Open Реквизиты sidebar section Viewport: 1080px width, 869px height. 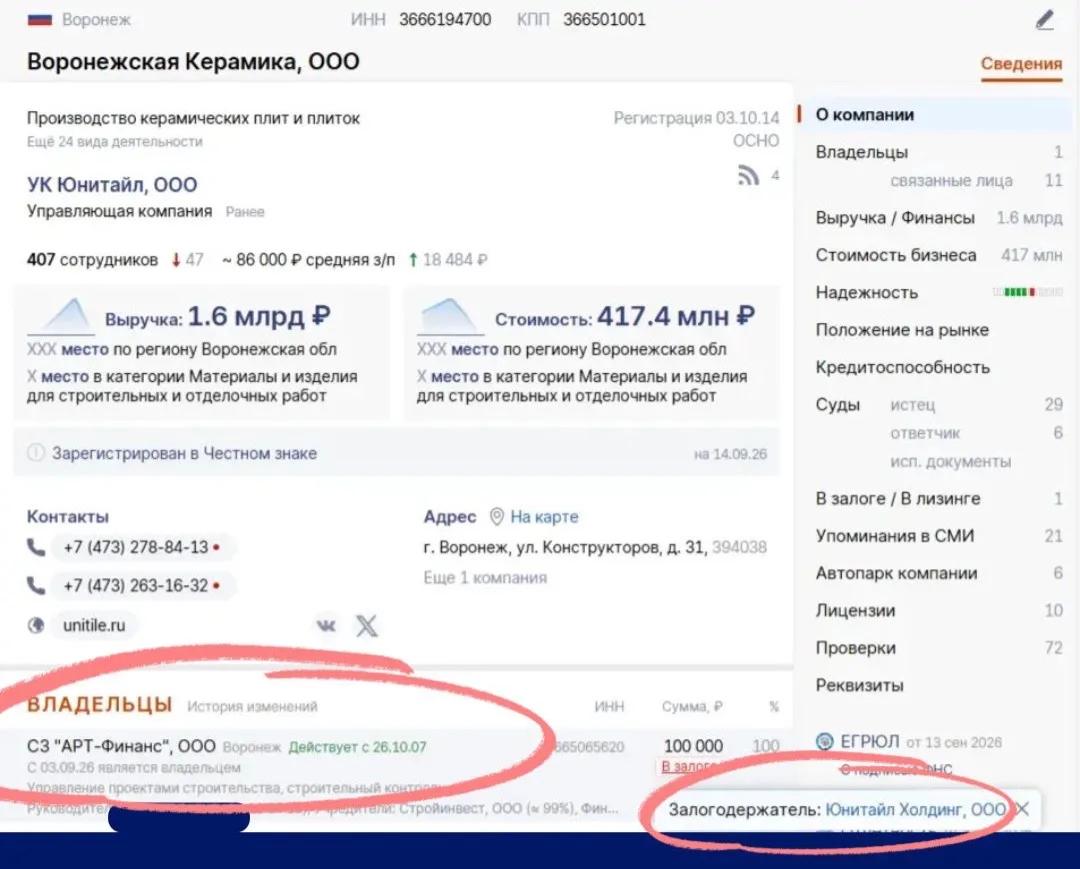point(860,685)
